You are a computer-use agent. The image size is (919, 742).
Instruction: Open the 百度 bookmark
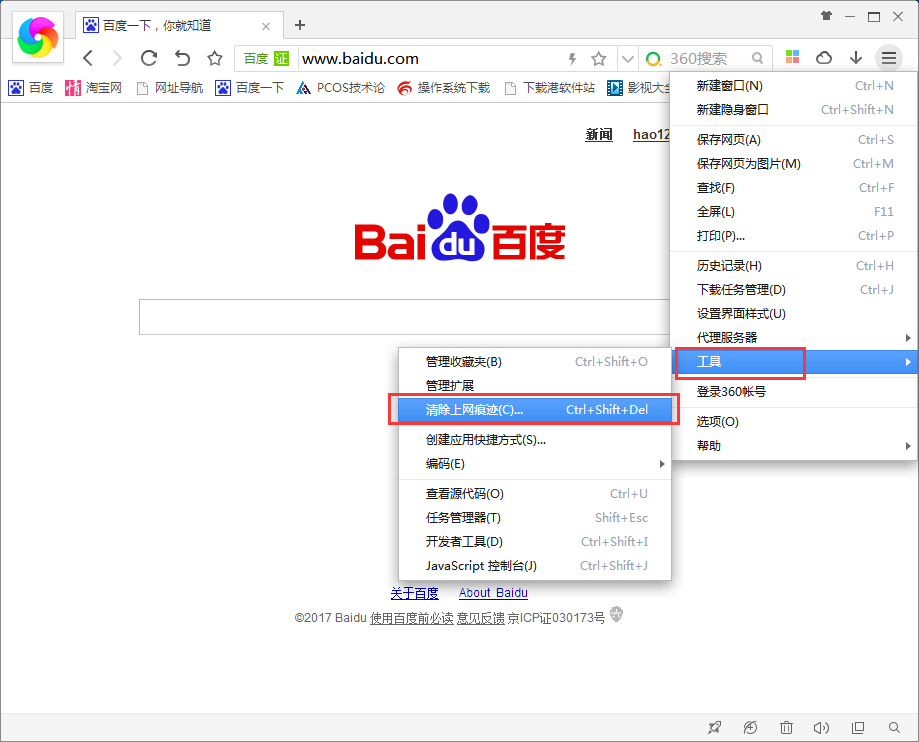30,88
